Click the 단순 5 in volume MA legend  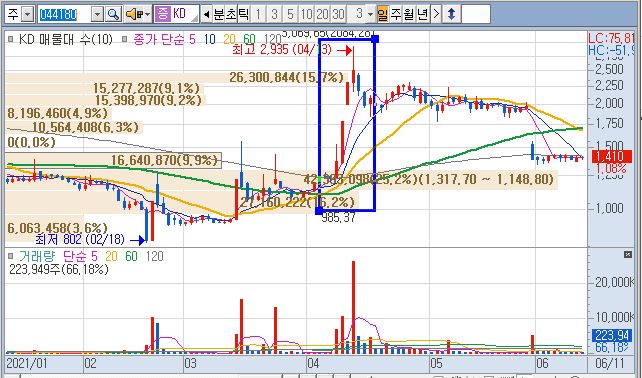(80, 256)
